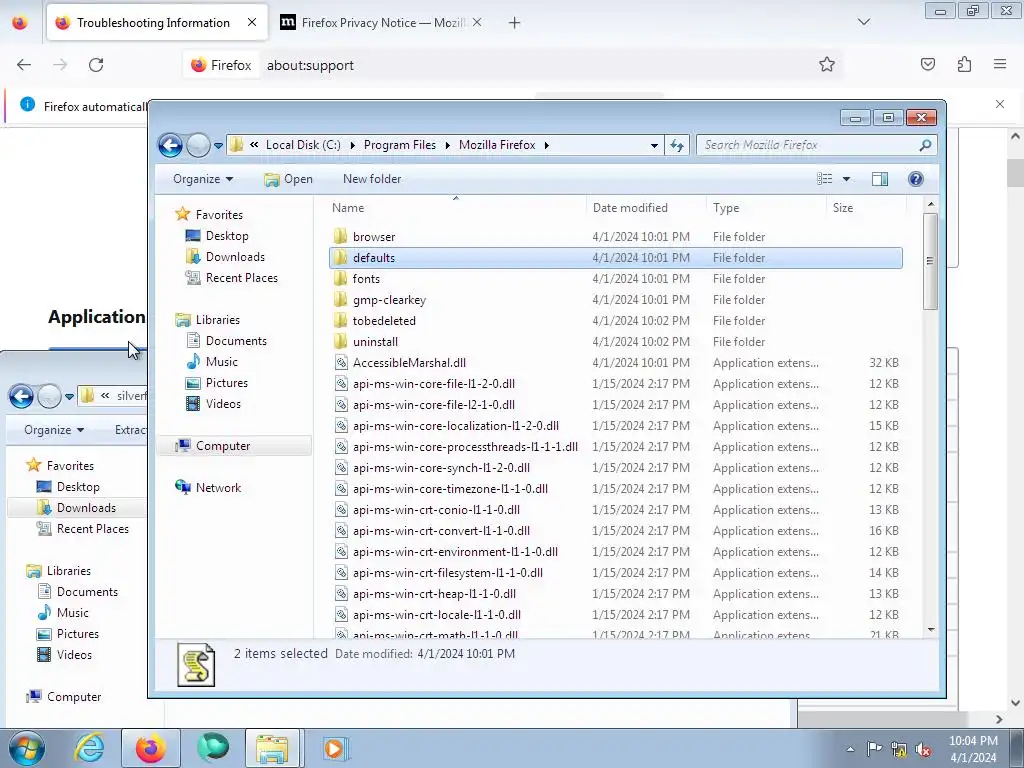The image size is (1024, 768).
Task: Click the file list vertical scrollbar thumb
Action: coord(930,261)
